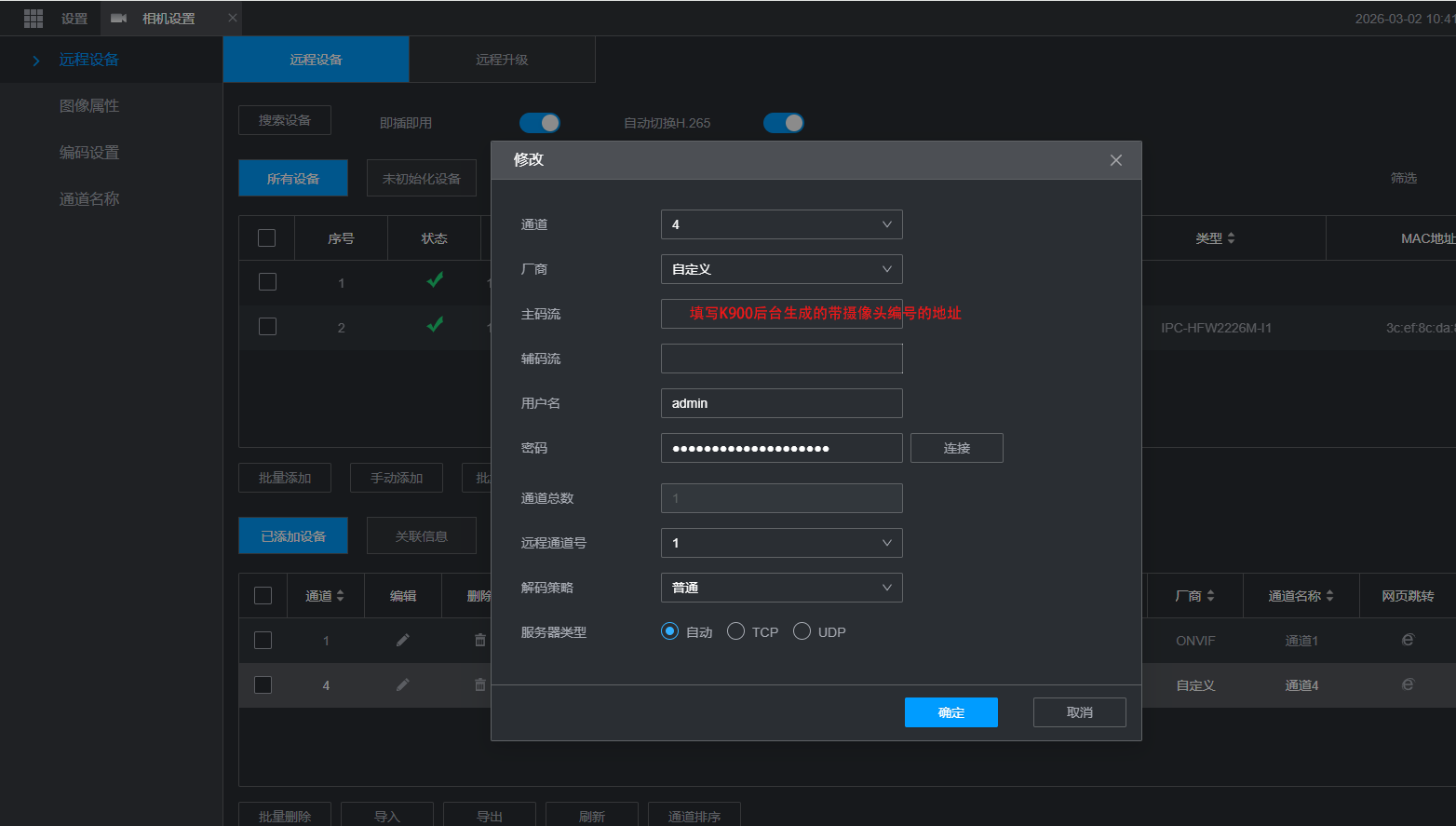
Task: Open 图像属性 in the left sidebar
Action: click(89, 106)
